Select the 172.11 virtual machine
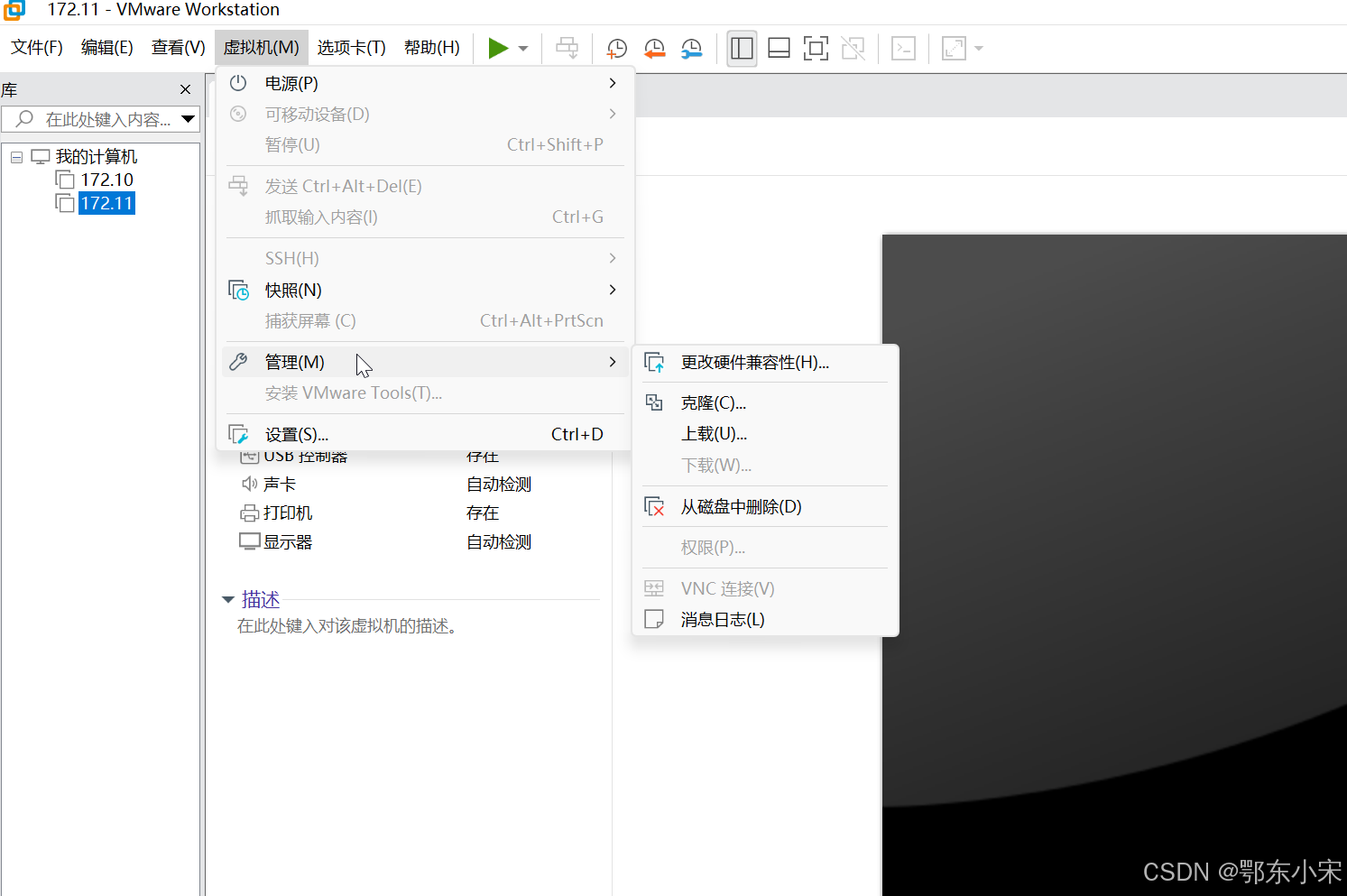The width and height of the screenshot is (1347, 896). point(106,203)
